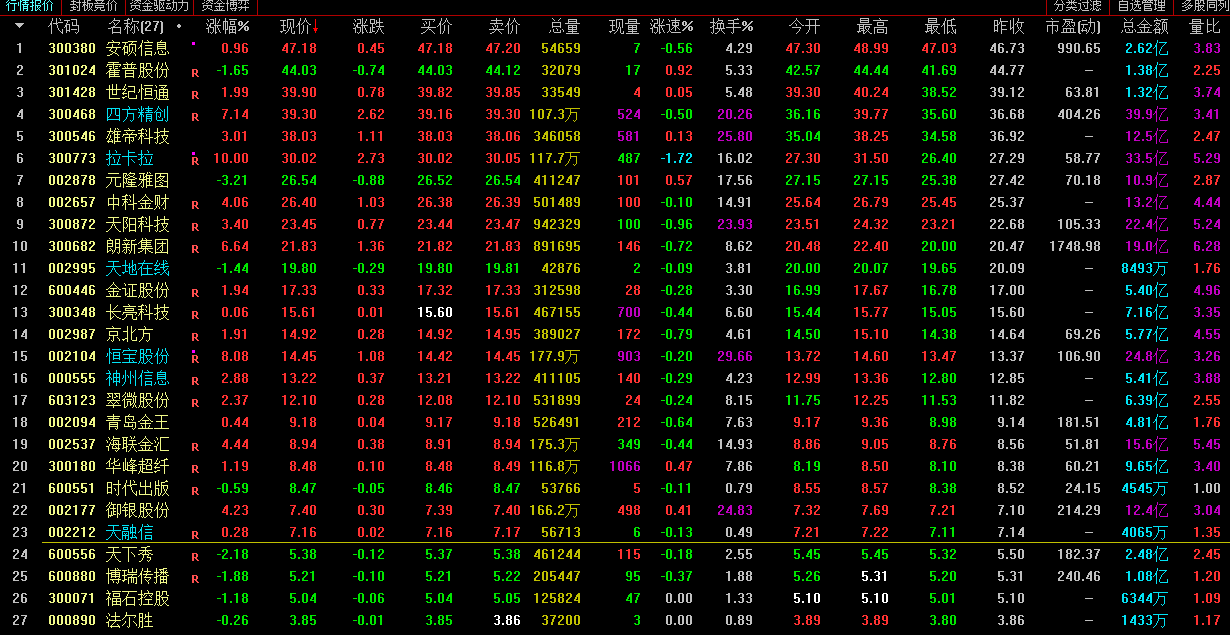Sort by the 涨速% column header

(671, 26)
